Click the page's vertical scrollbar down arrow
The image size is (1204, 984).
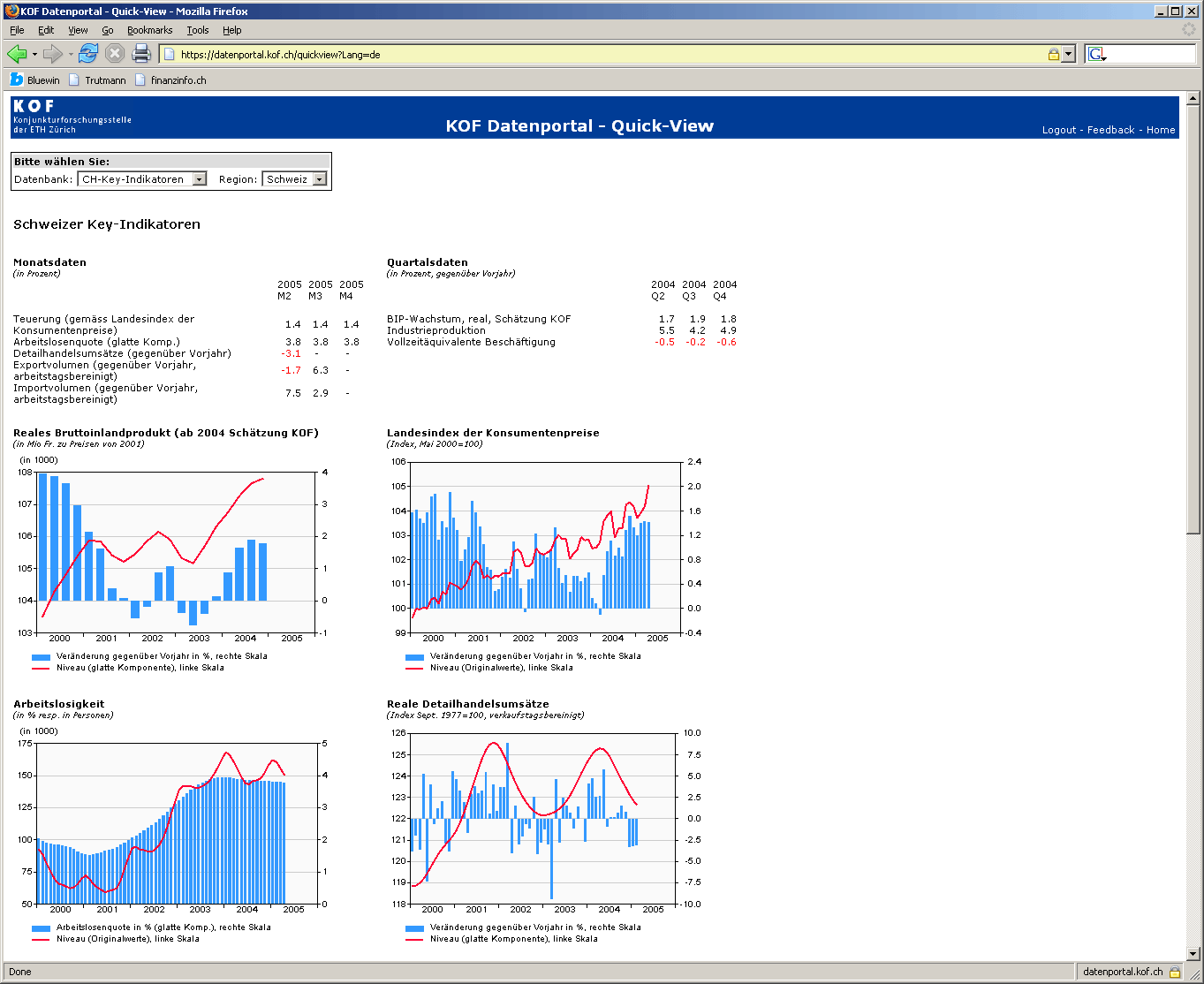[1193, 954]
